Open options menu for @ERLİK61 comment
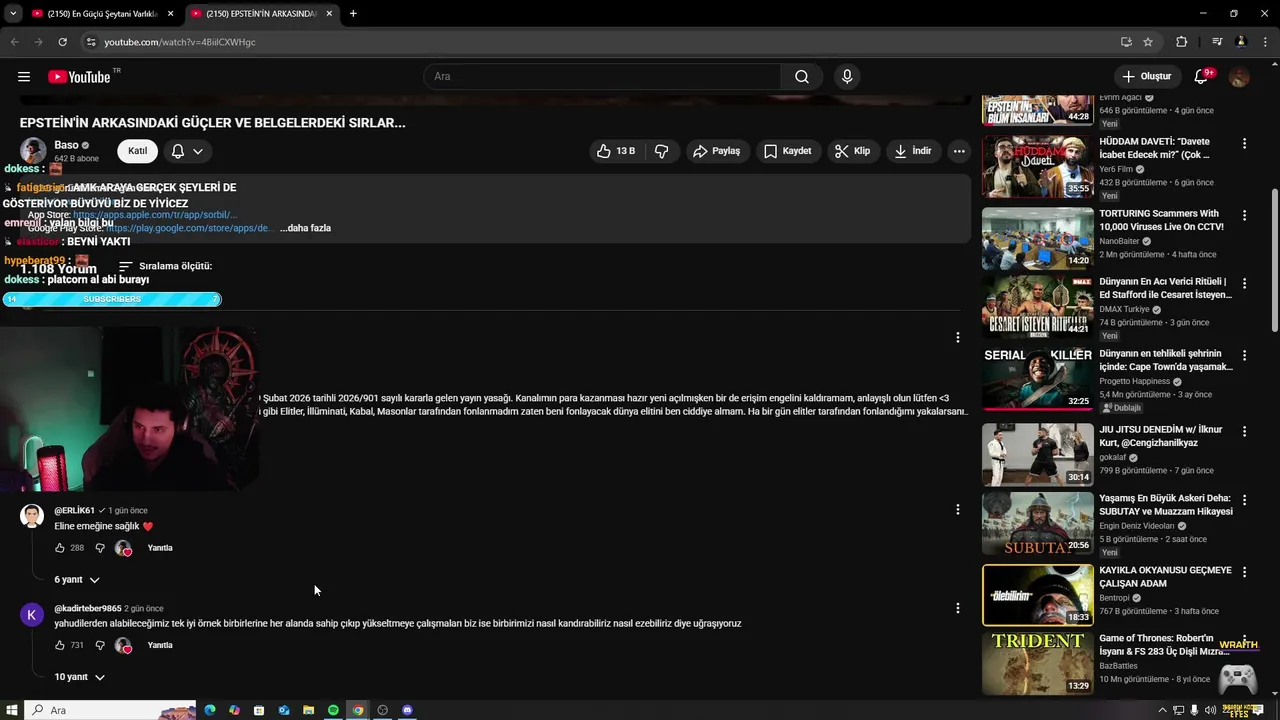1280x720 pixels. coord(958,509)
